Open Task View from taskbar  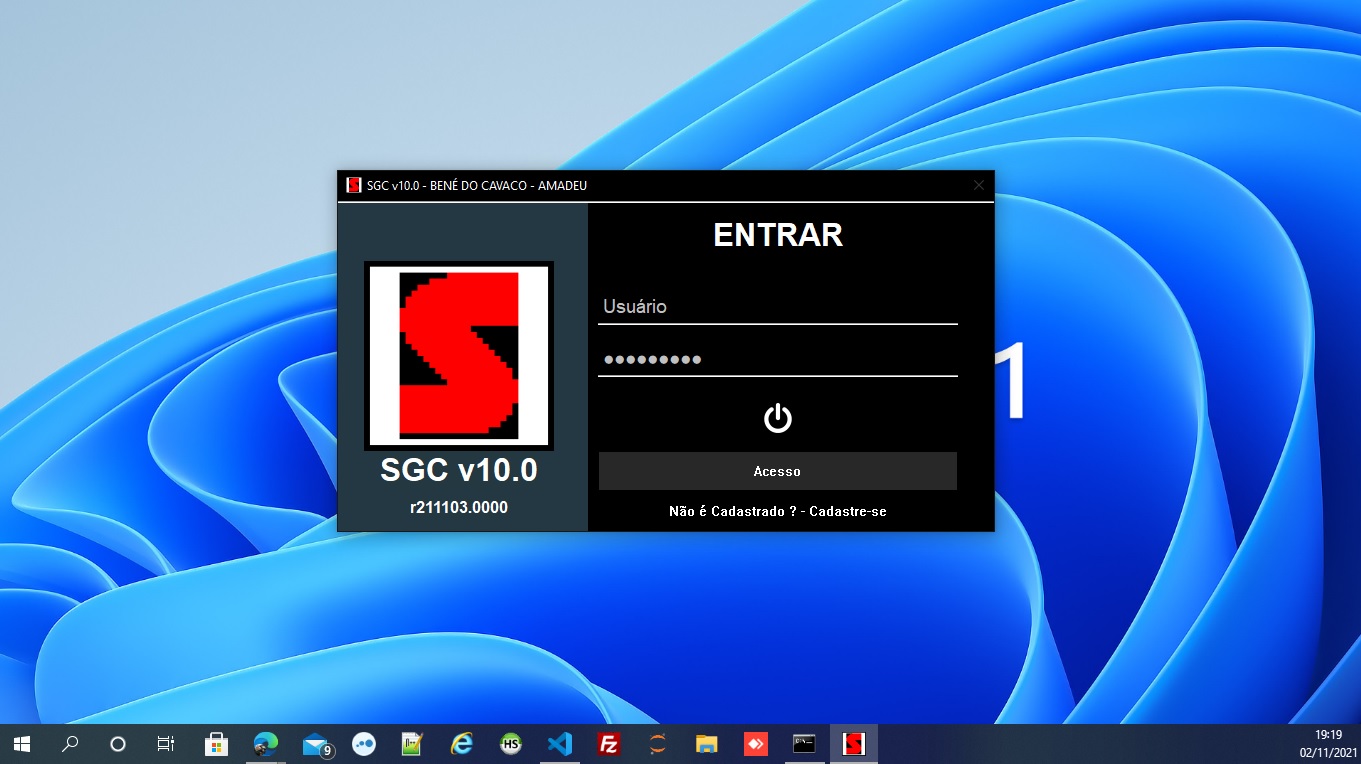pos(166,744)
